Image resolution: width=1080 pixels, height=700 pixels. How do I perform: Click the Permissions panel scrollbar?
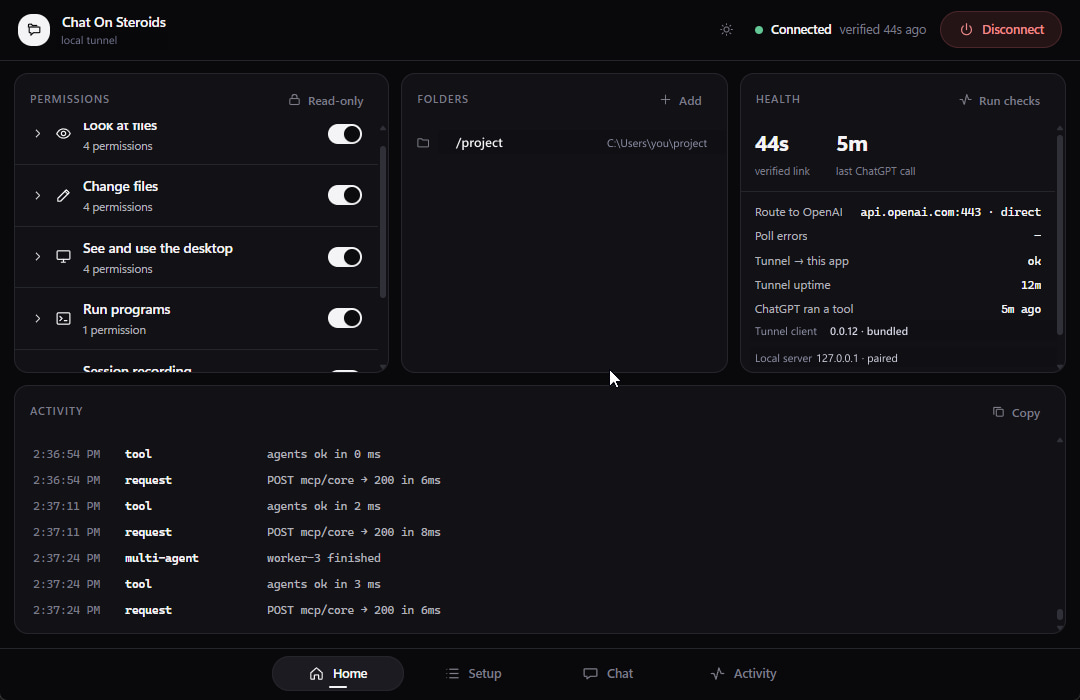point(383,222)
